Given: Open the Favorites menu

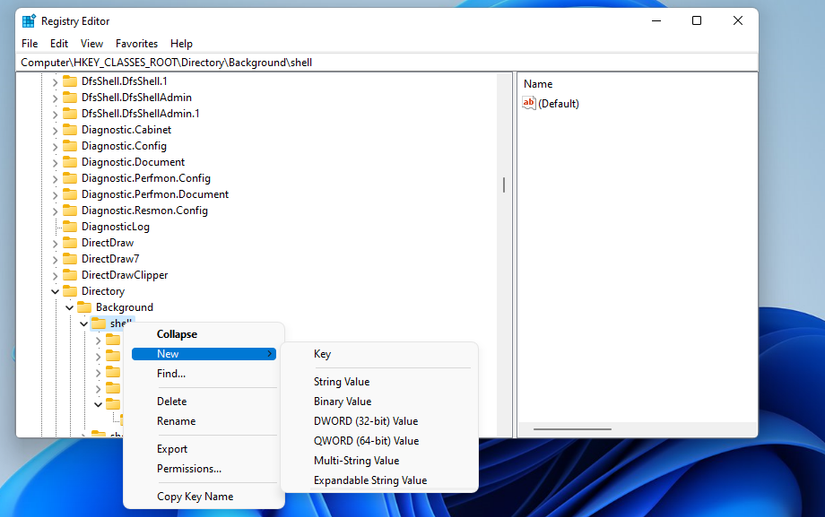Looking at the screenshot, I should tap(137, 44).
